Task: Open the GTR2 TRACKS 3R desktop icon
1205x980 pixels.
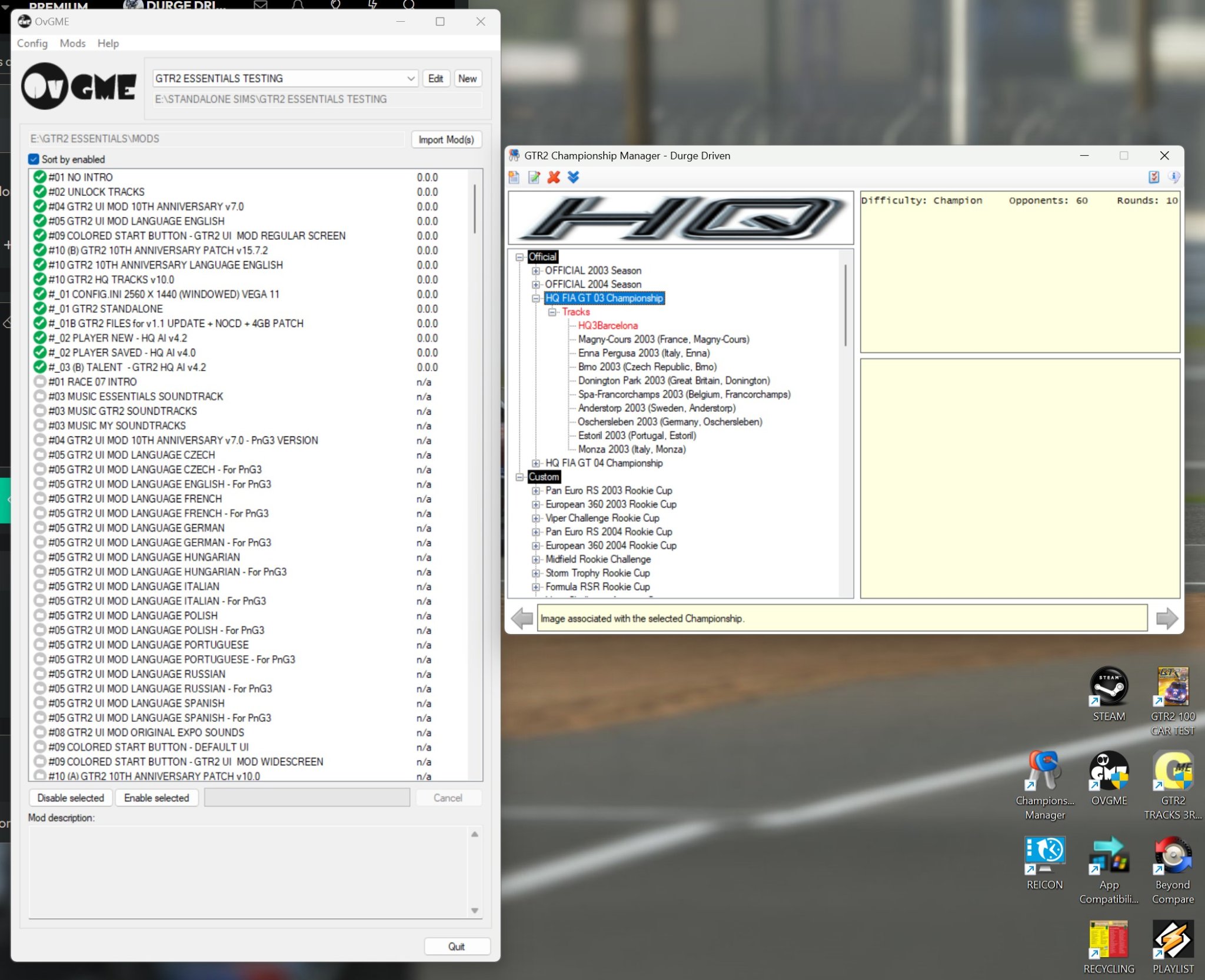Action: click(x=1173, y=785)
